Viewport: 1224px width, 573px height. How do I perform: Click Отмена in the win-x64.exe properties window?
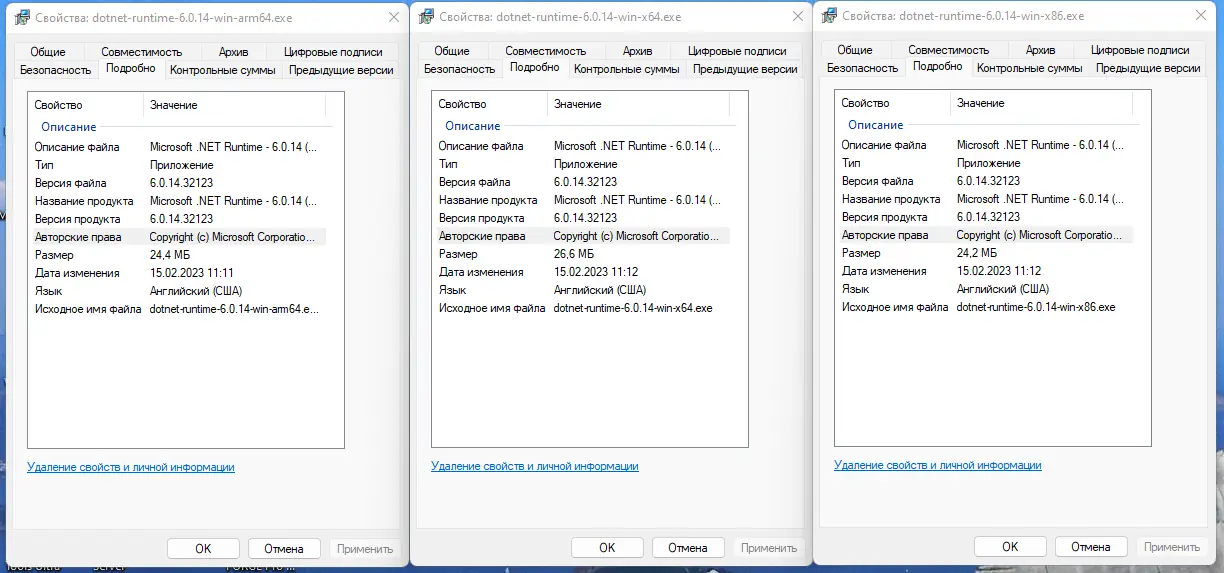tap(687, 547)
